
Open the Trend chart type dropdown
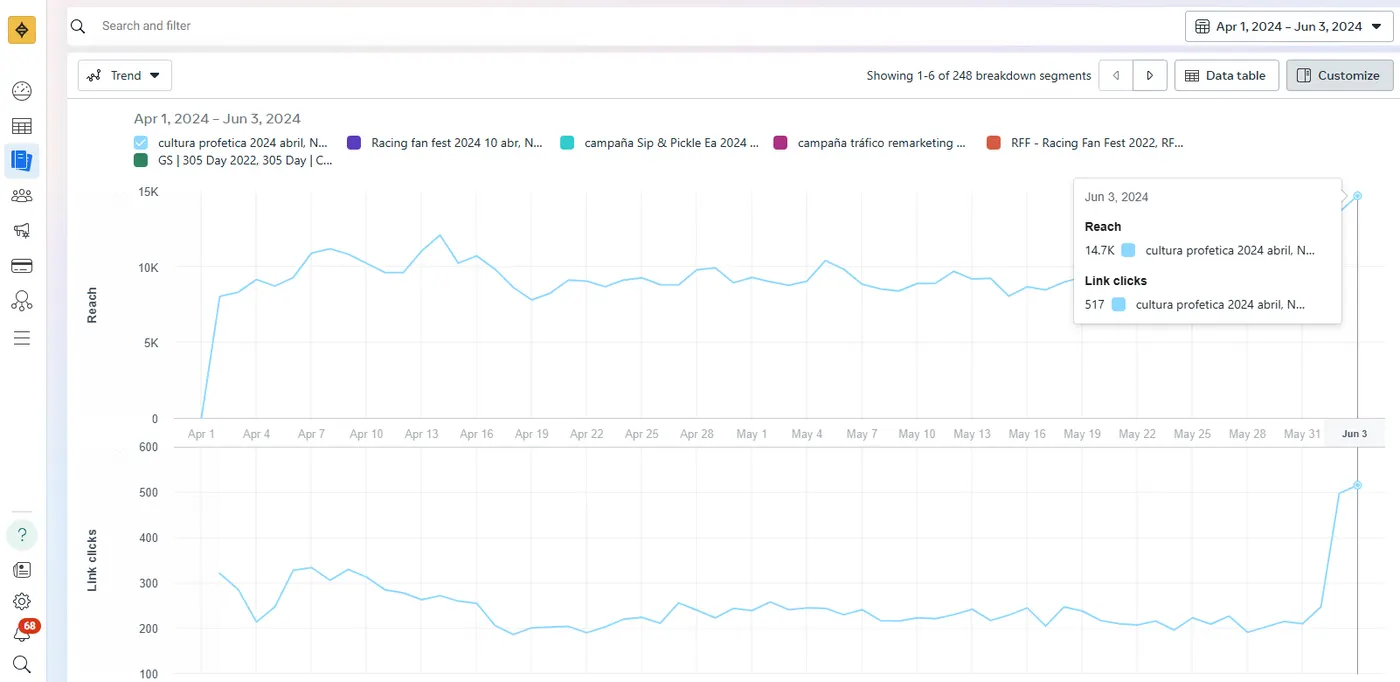(x=125, y=76)
